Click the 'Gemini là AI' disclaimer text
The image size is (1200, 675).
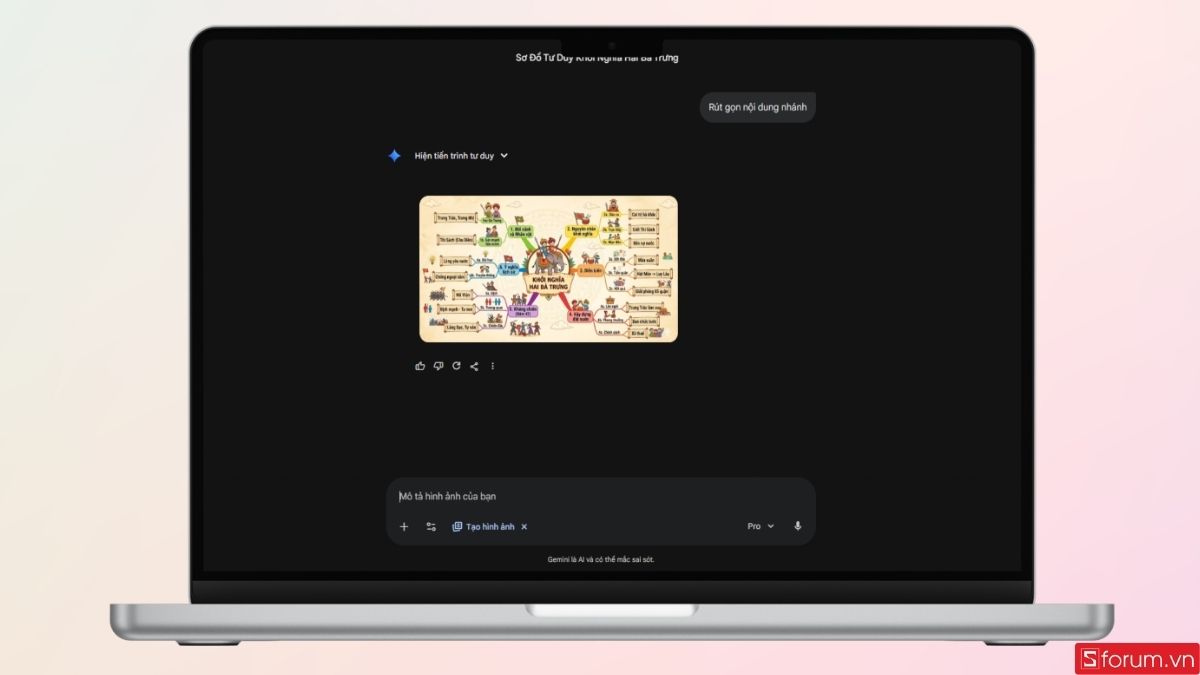pos(600,559)
